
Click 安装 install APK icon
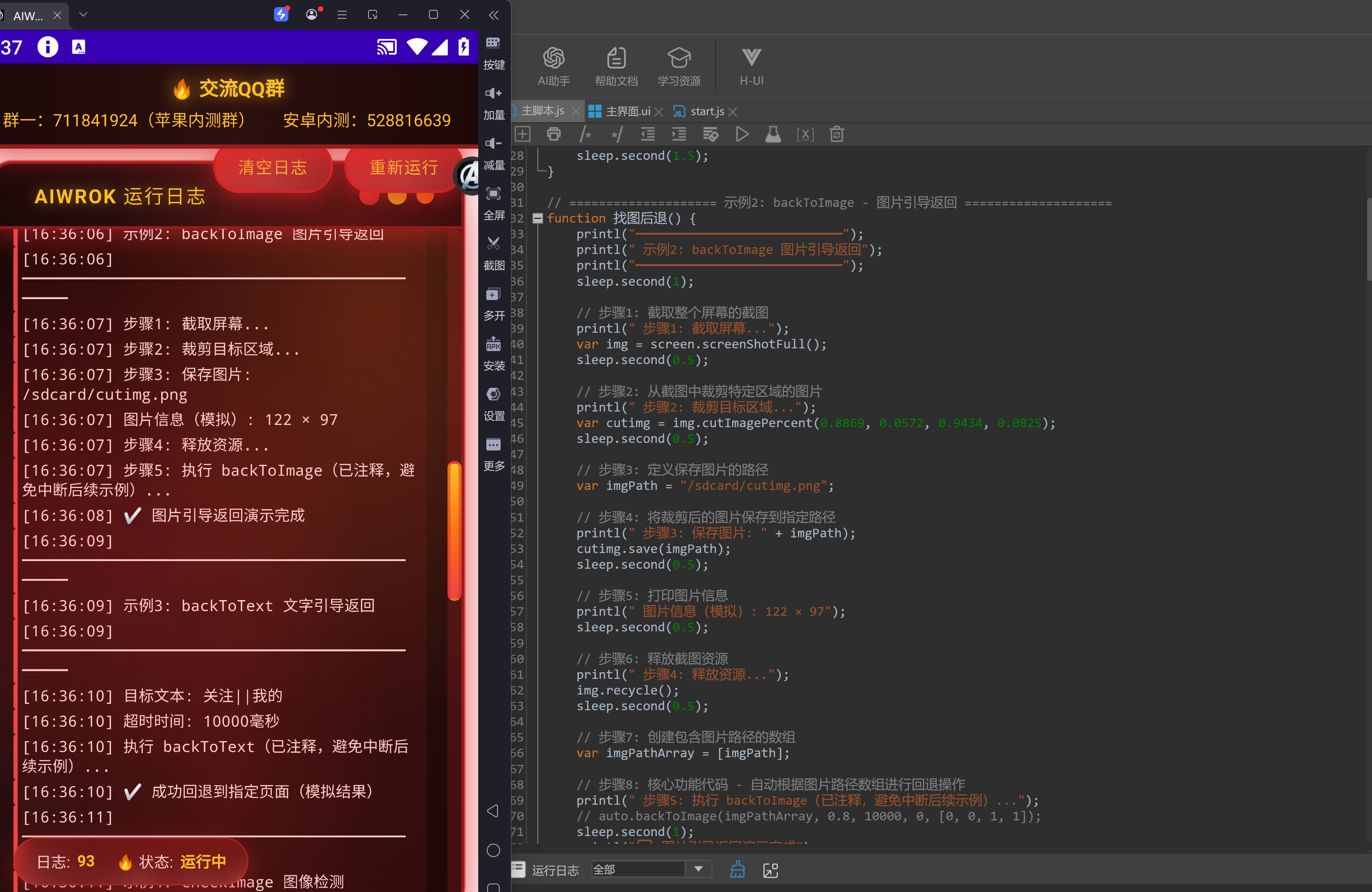point(493,354)
